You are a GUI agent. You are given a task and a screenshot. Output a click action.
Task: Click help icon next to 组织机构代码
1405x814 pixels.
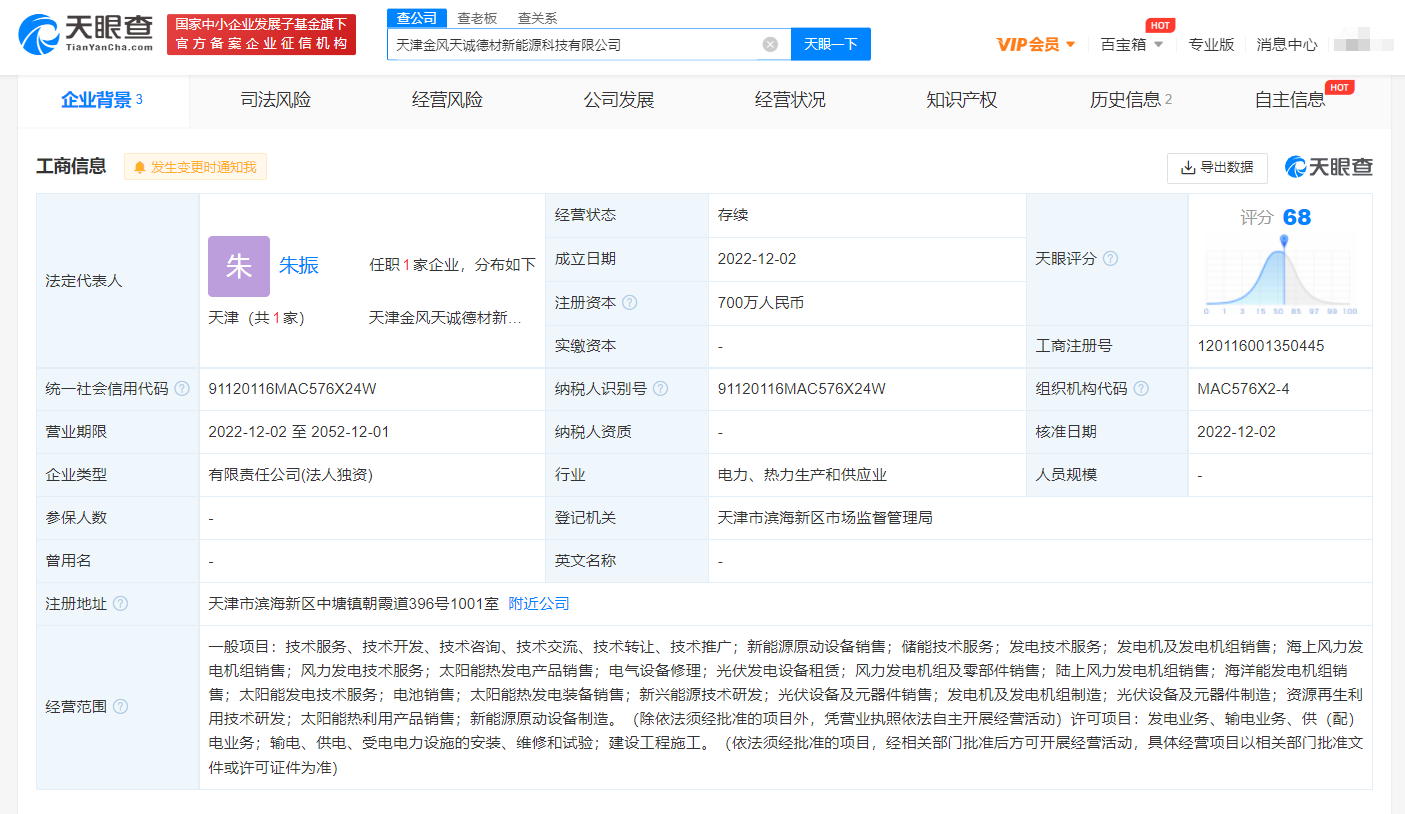tap(1141, 389)
